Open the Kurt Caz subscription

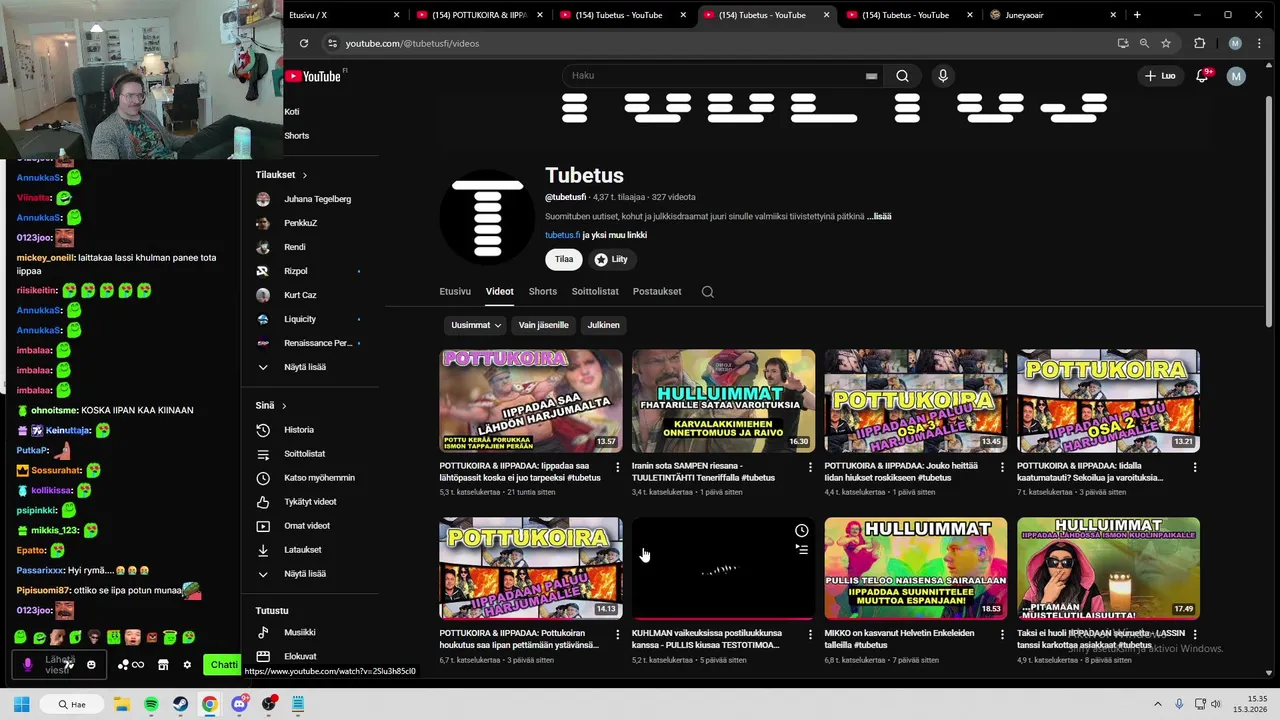pyautogui.click(x=300, y=295)
